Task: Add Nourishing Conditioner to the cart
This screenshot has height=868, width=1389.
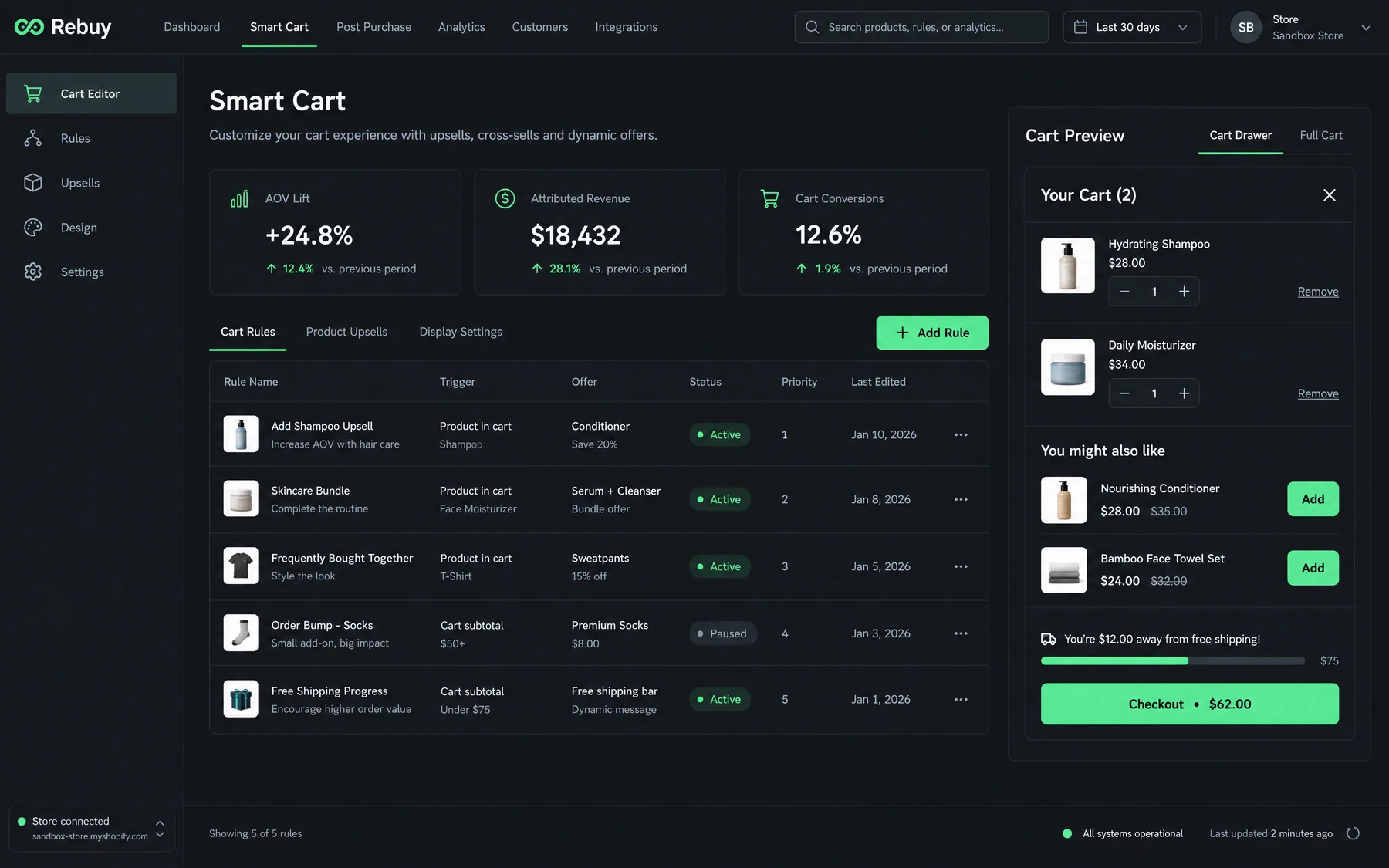Action: pos(1313,499)
